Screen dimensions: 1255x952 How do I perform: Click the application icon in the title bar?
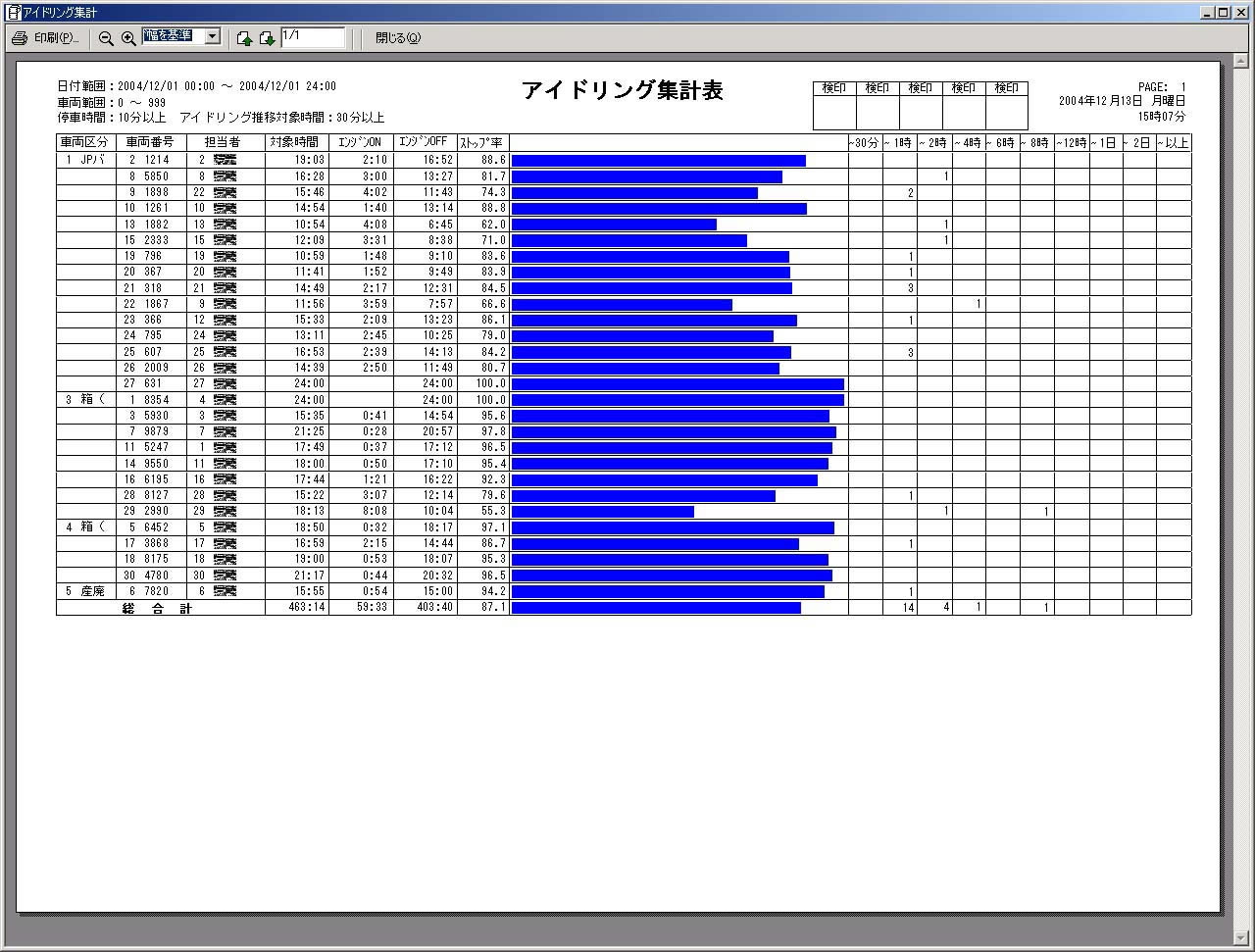13,13
